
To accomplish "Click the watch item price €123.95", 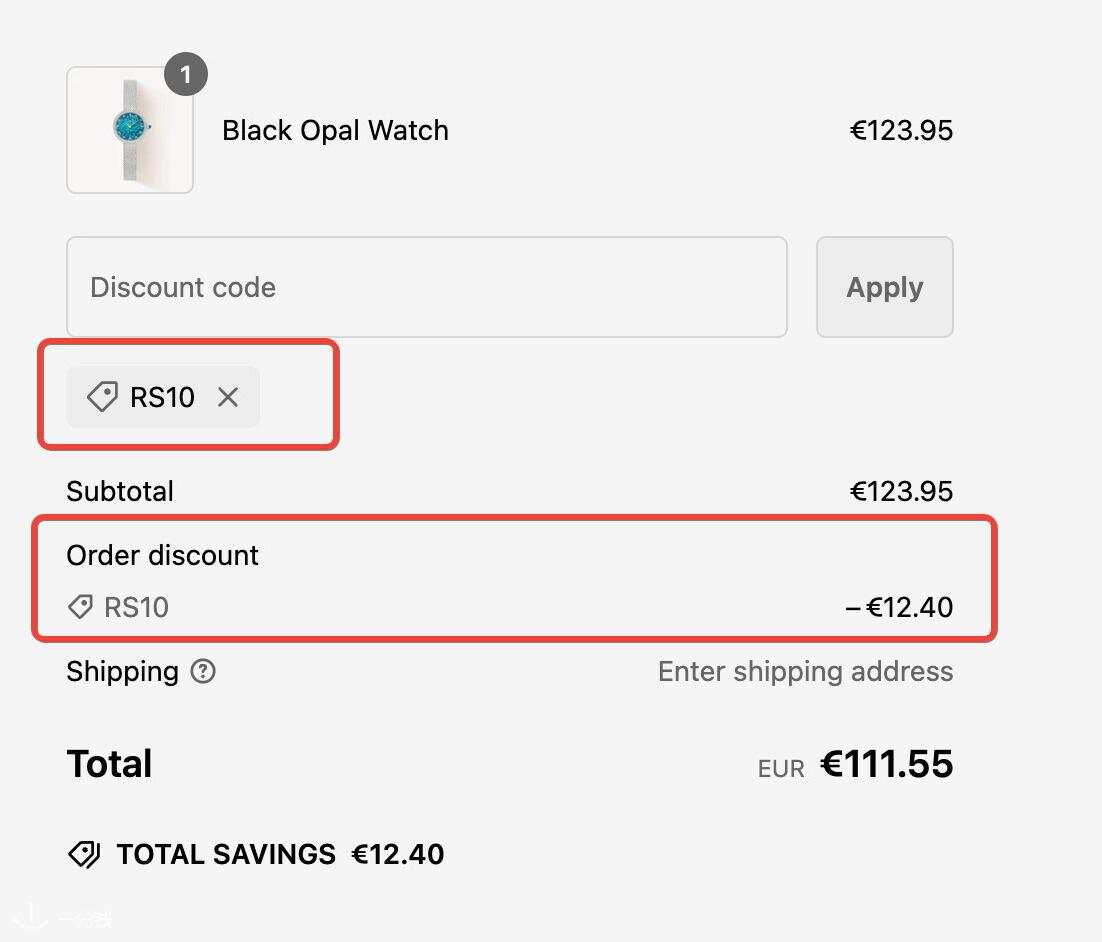I will tap(901, 130).
